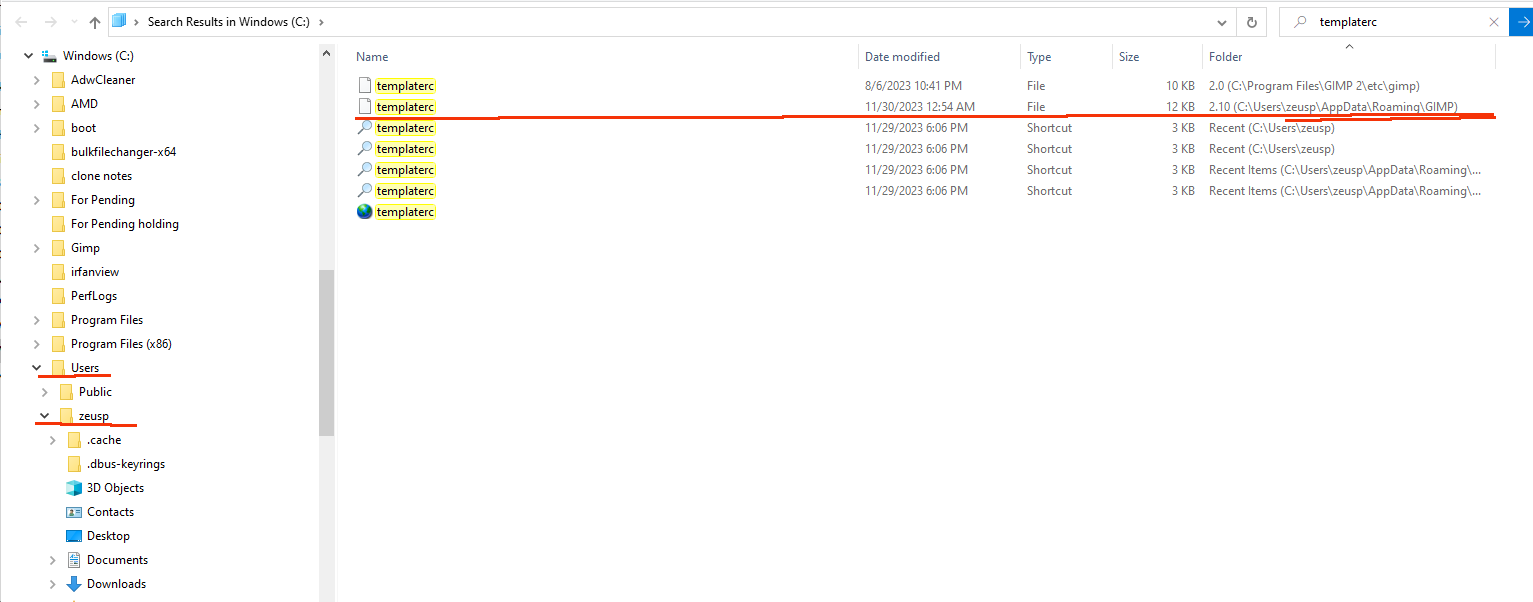Sort by the Name column header
The width and height of the screenshot is (1533, 602).
point(372,57)
